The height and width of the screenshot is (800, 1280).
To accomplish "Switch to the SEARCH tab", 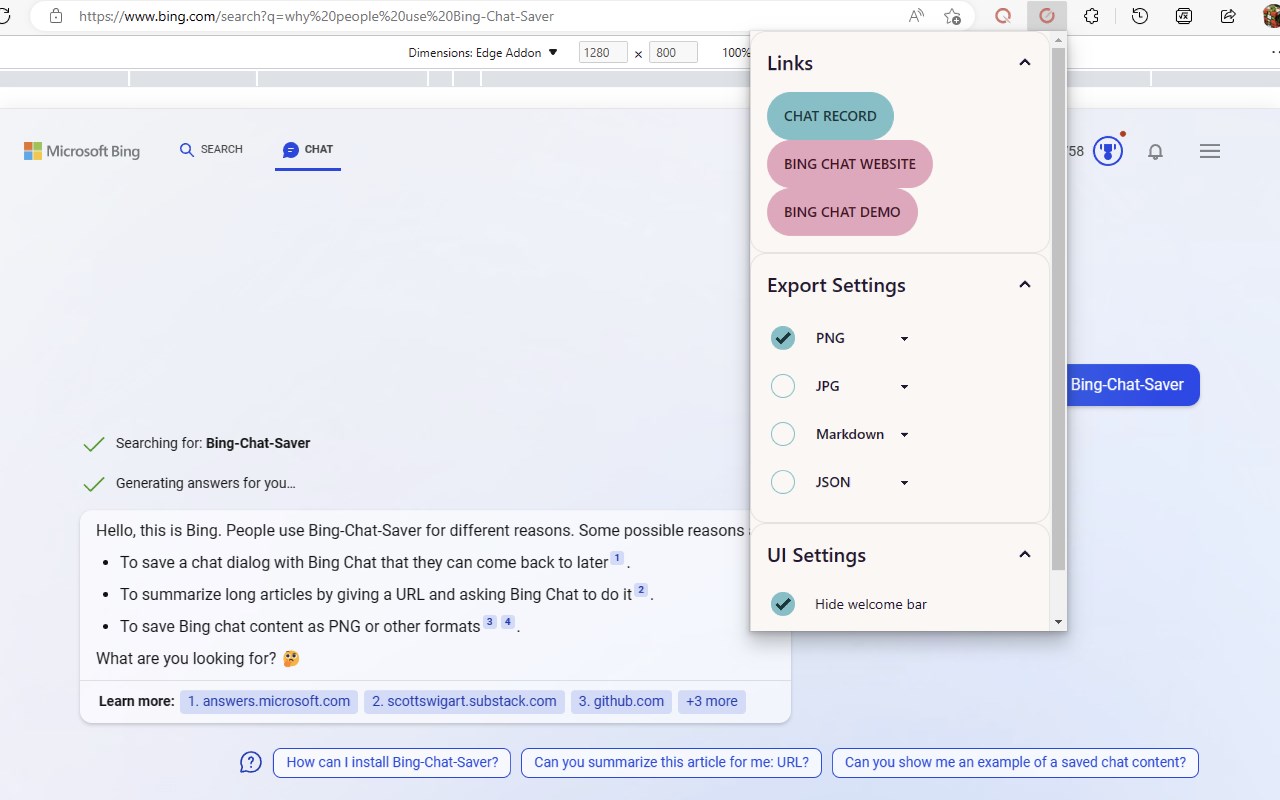I will coord(211,149).
